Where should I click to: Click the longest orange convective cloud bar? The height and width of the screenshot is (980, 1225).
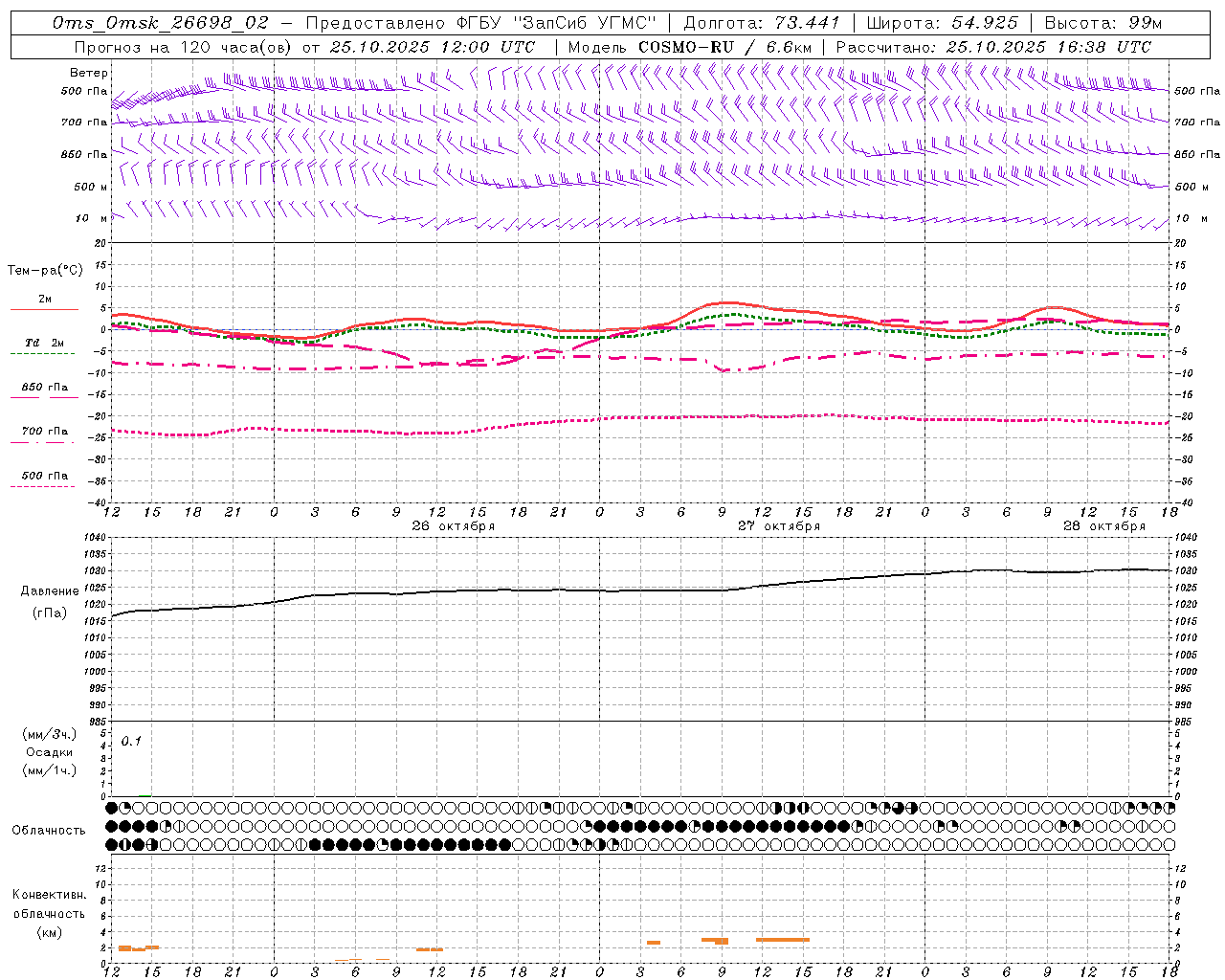(x=783, y=940)
